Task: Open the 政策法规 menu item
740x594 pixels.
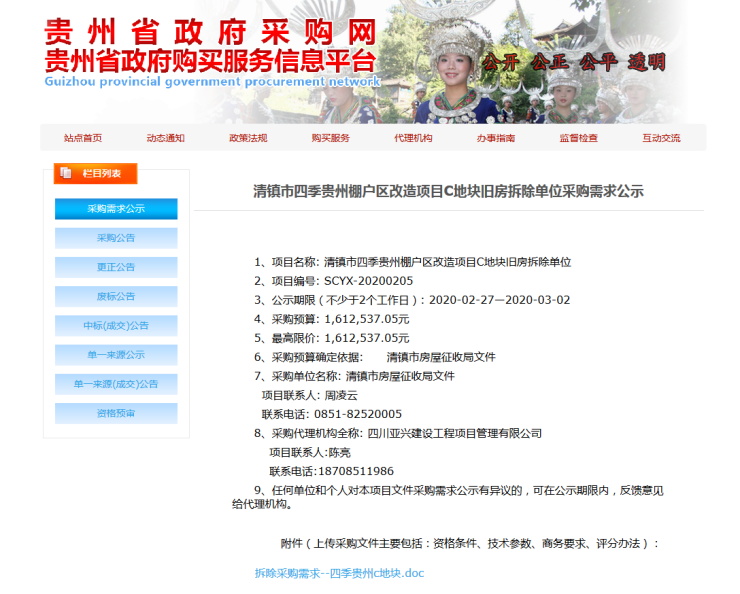Action: point(248,138)
